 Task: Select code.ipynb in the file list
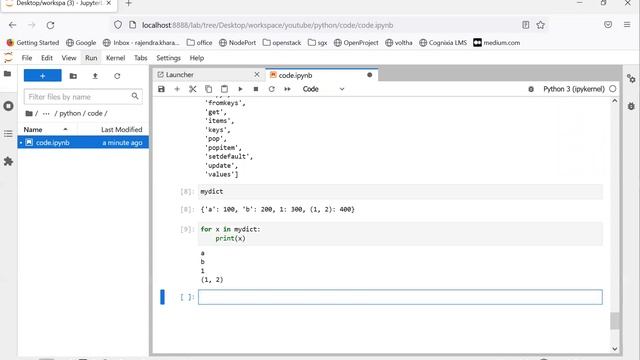tap(83, 142)
